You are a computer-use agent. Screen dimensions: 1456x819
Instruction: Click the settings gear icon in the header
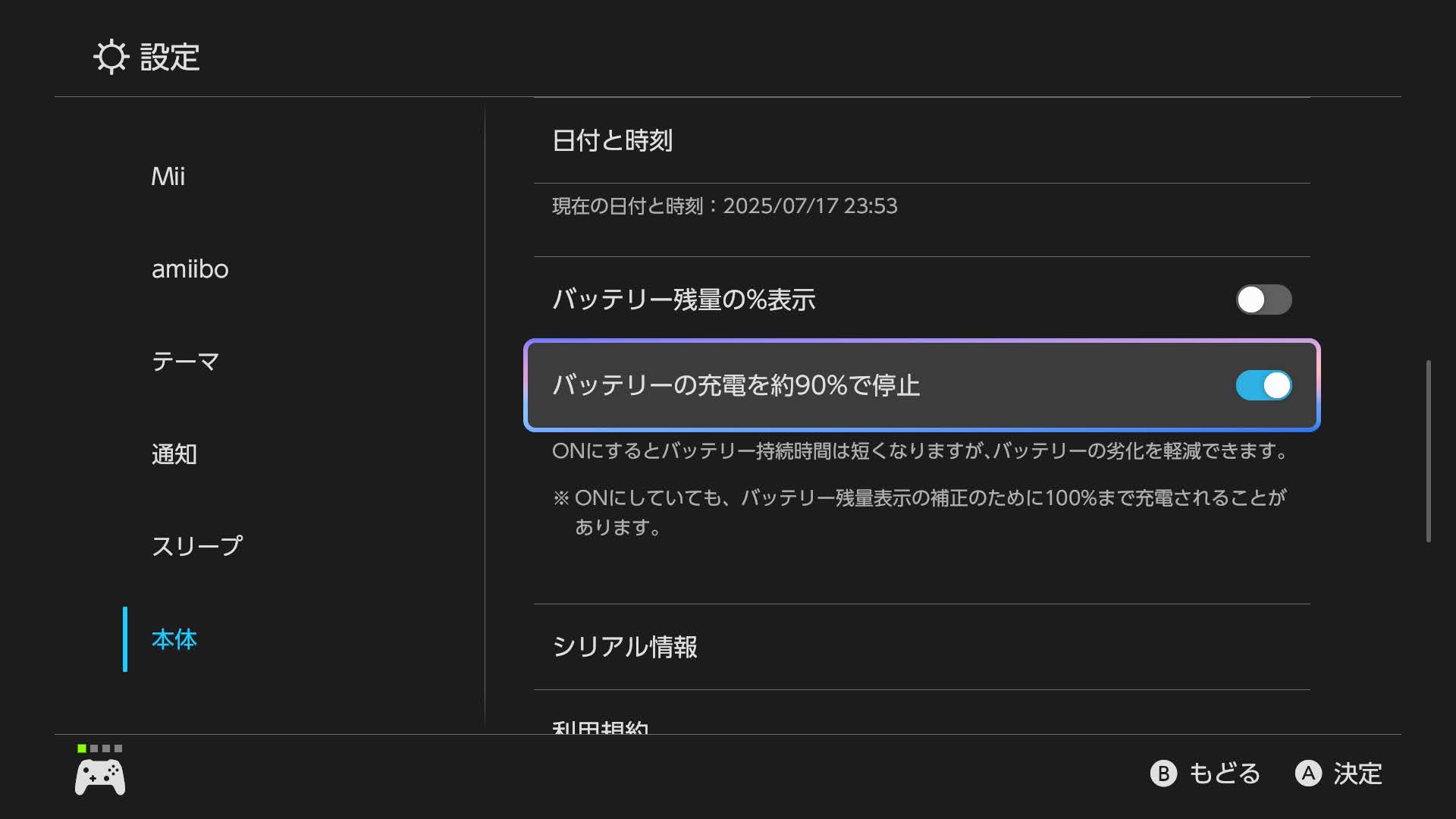coord(111,57)
